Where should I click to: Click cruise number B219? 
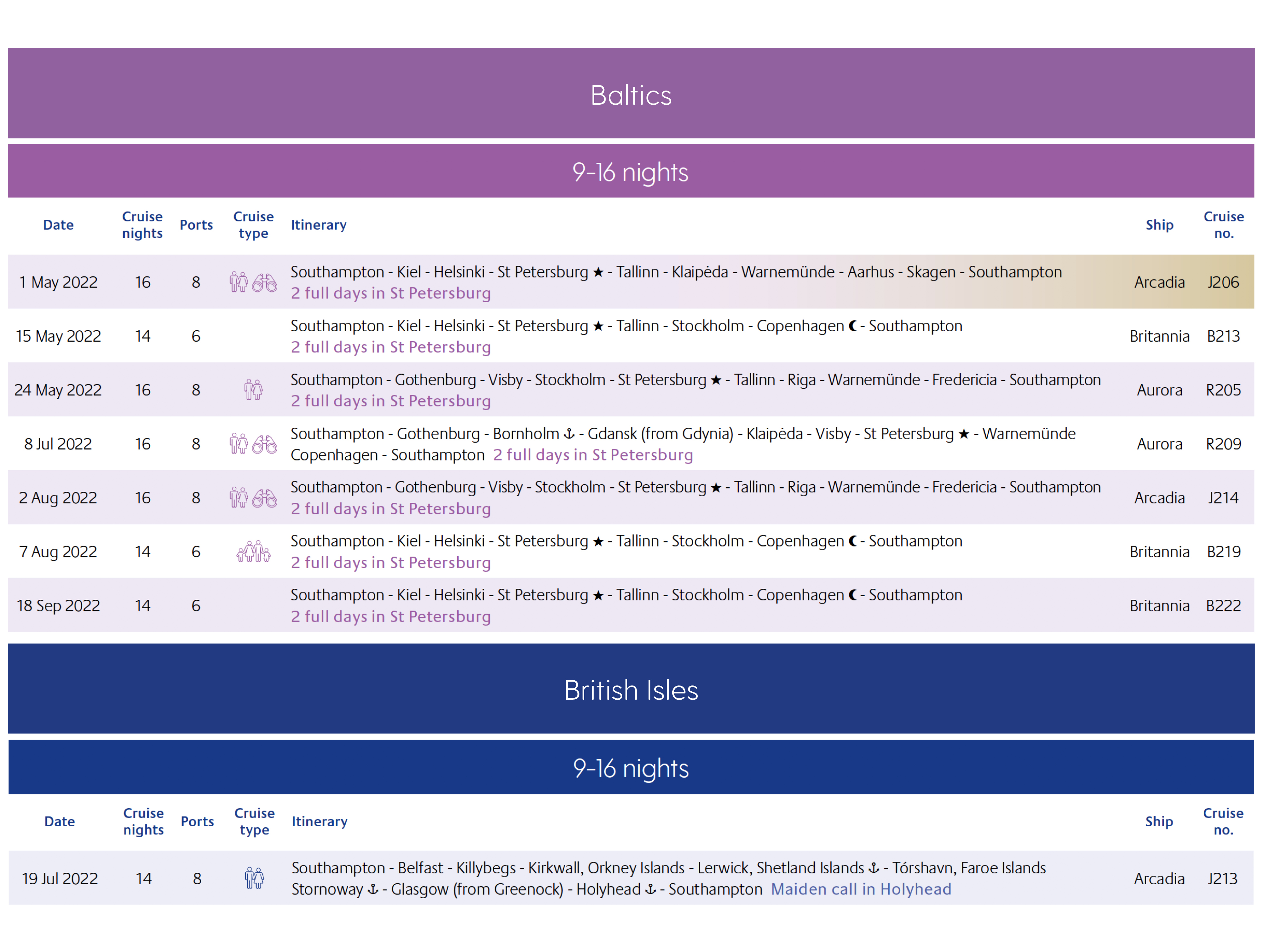coord(1224,552)
